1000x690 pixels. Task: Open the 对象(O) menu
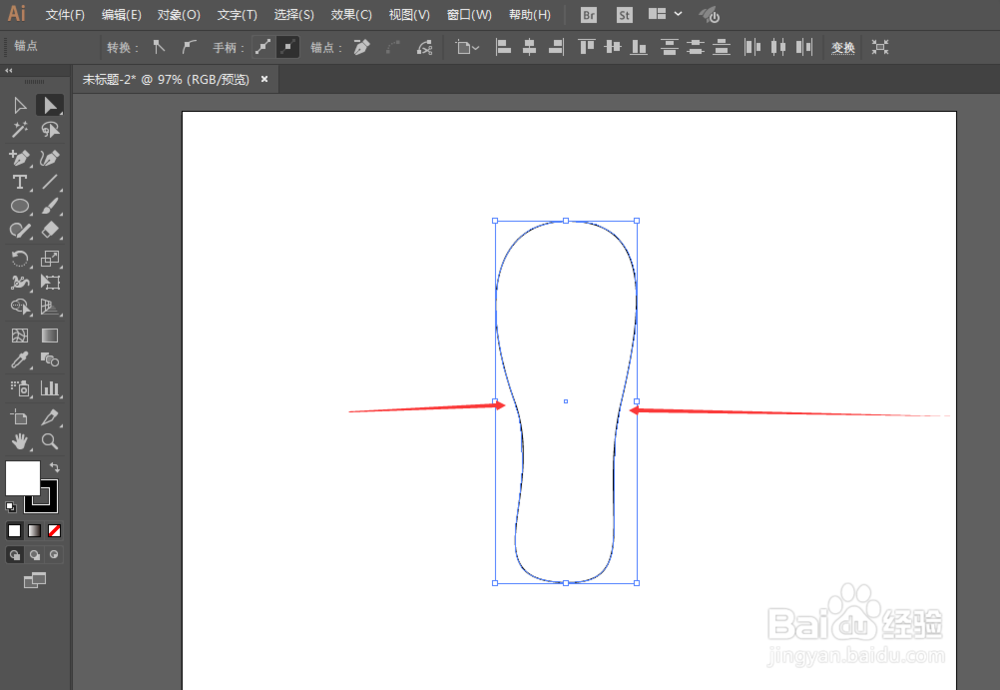click(x=179, y=15)
